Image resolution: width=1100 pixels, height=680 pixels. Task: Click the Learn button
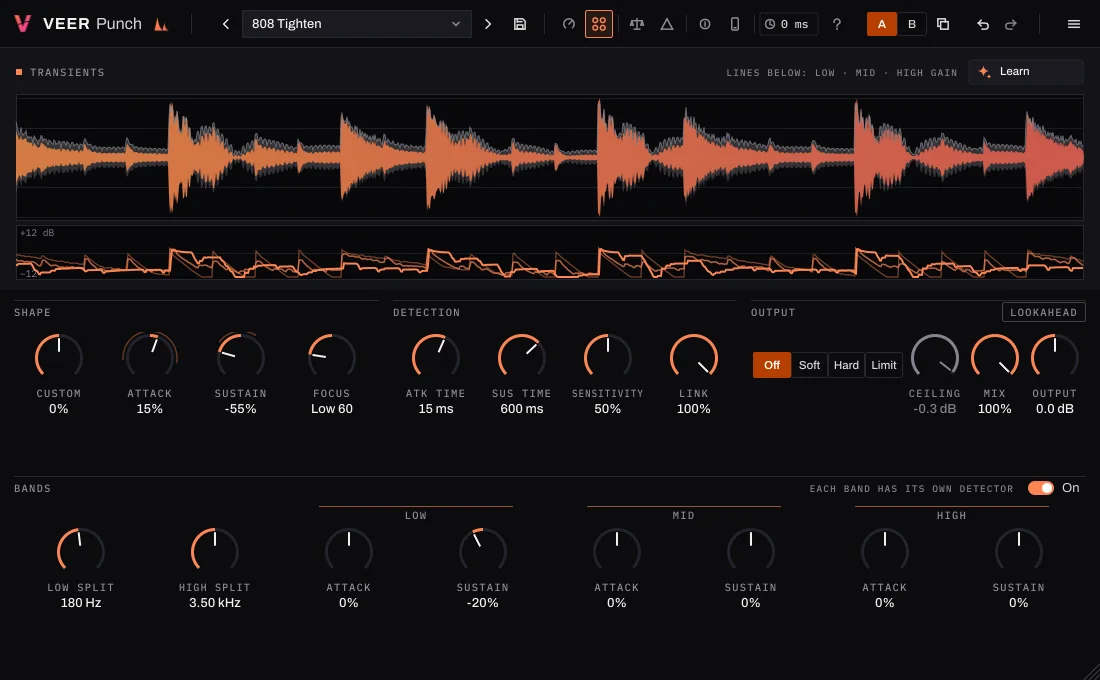pyautogui.click(x=1026, y=72)
